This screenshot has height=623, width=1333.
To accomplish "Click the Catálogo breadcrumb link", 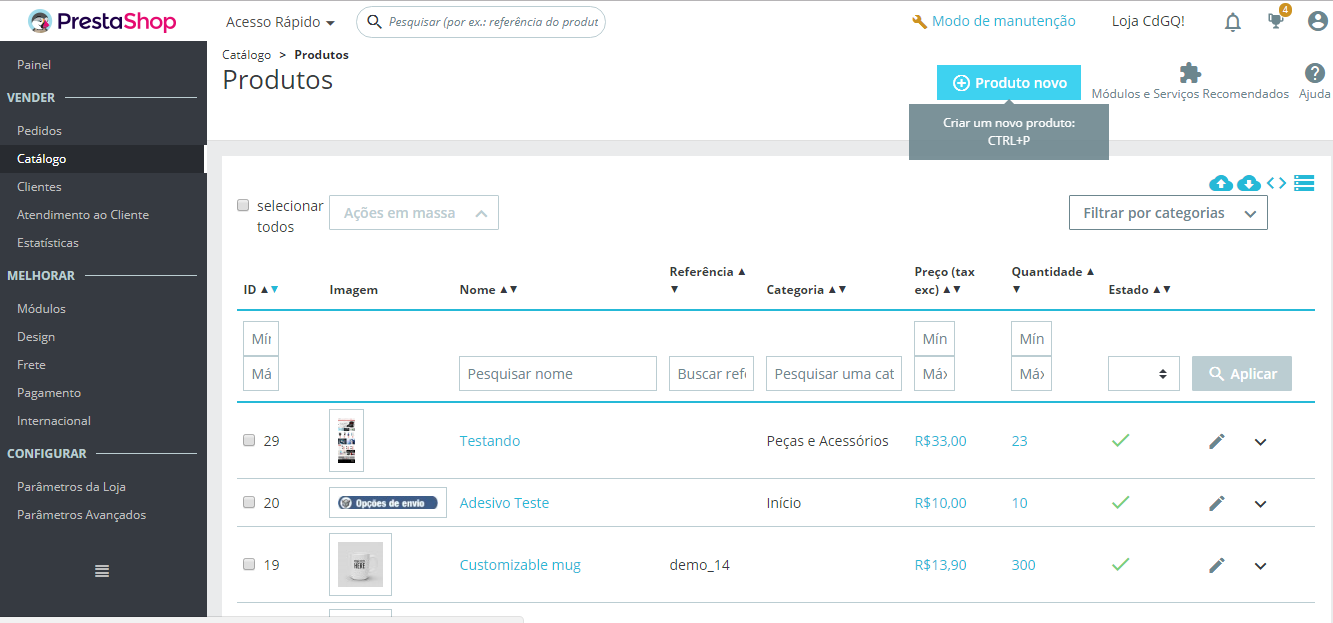I will tap(246, 55).
